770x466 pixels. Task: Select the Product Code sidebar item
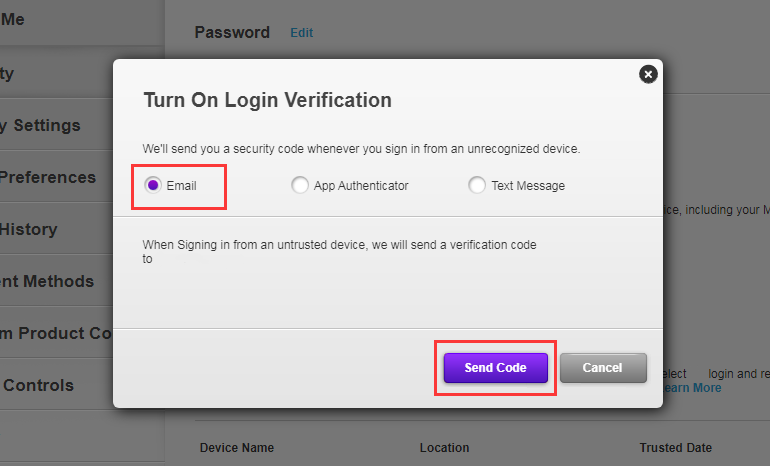tap(60, 334)
